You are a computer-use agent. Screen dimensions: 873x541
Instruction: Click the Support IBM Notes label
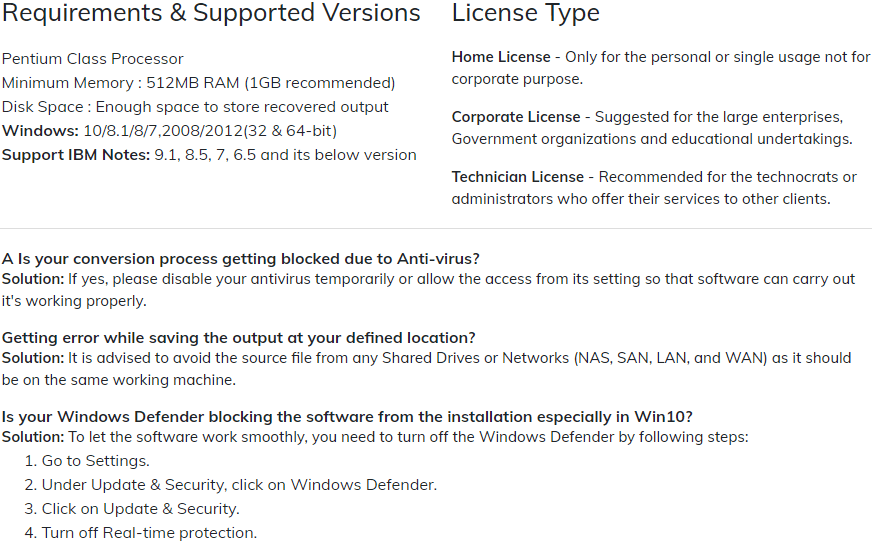click(x=76, y=155)
